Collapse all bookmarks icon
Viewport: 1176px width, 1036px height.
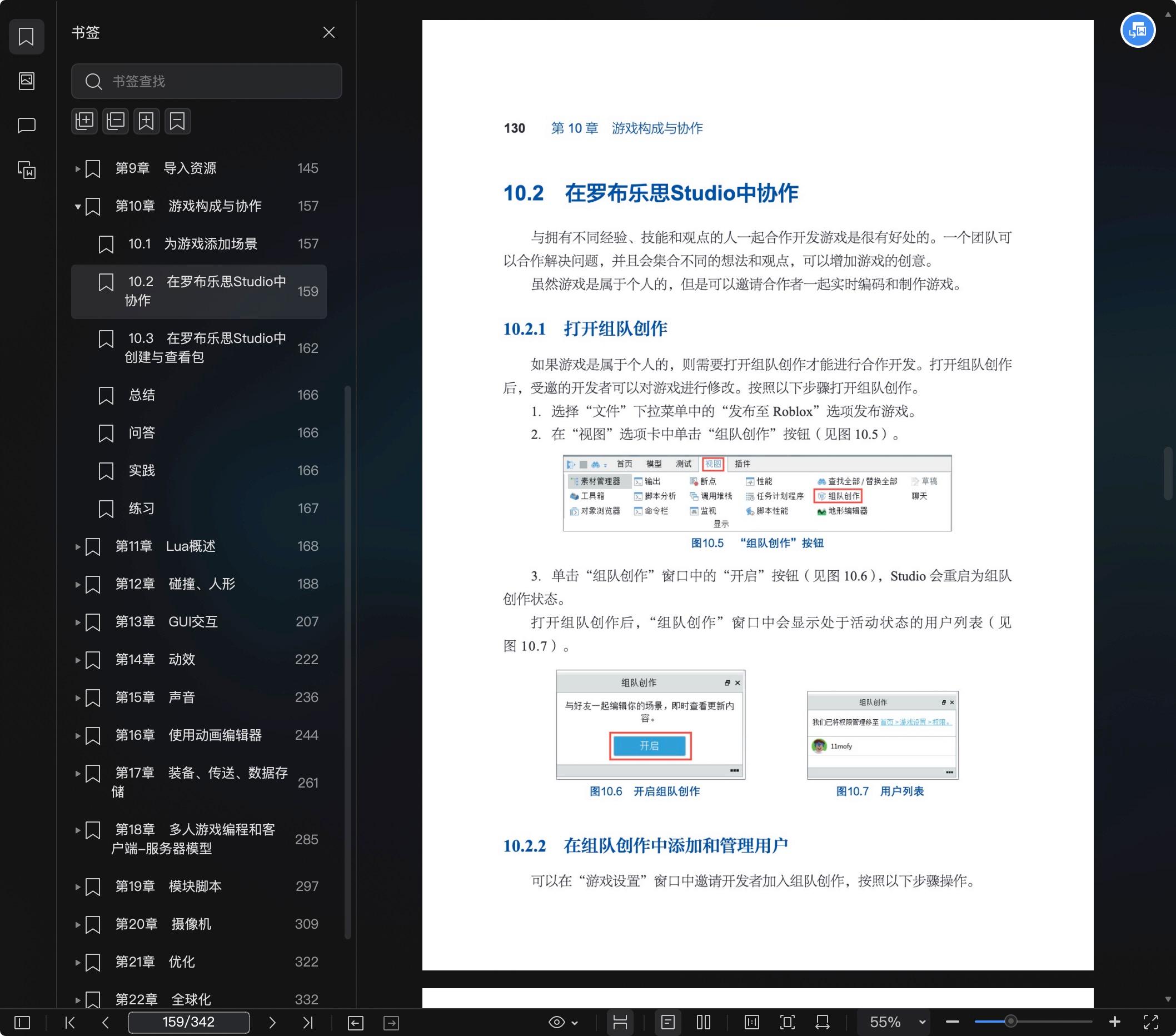tap(116, 121)
